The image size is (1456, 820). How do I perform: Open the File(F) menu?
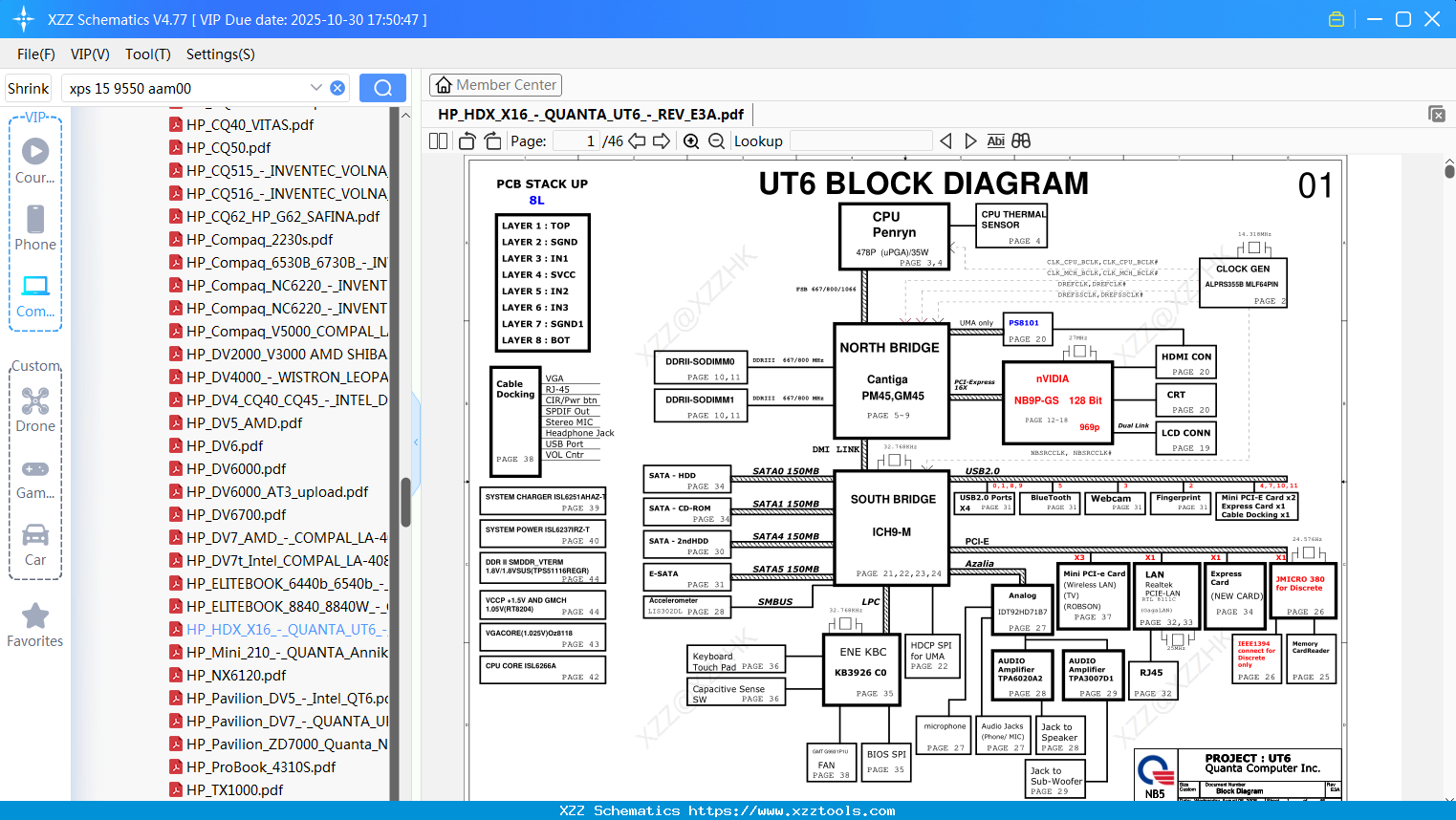[36, 54]
